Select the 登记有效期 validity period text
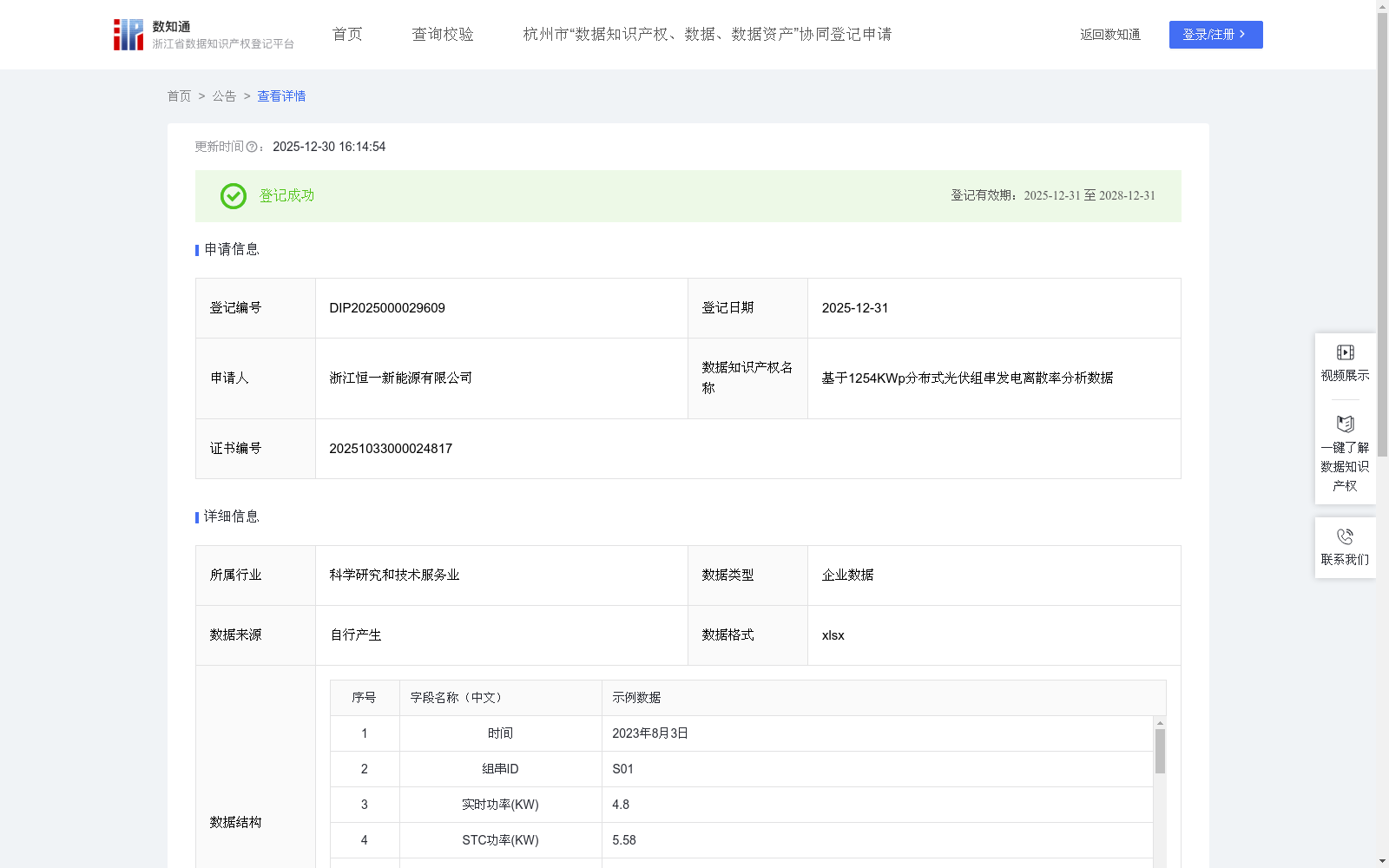This screenshot has height=868, width=1389. coord(1053,196)
